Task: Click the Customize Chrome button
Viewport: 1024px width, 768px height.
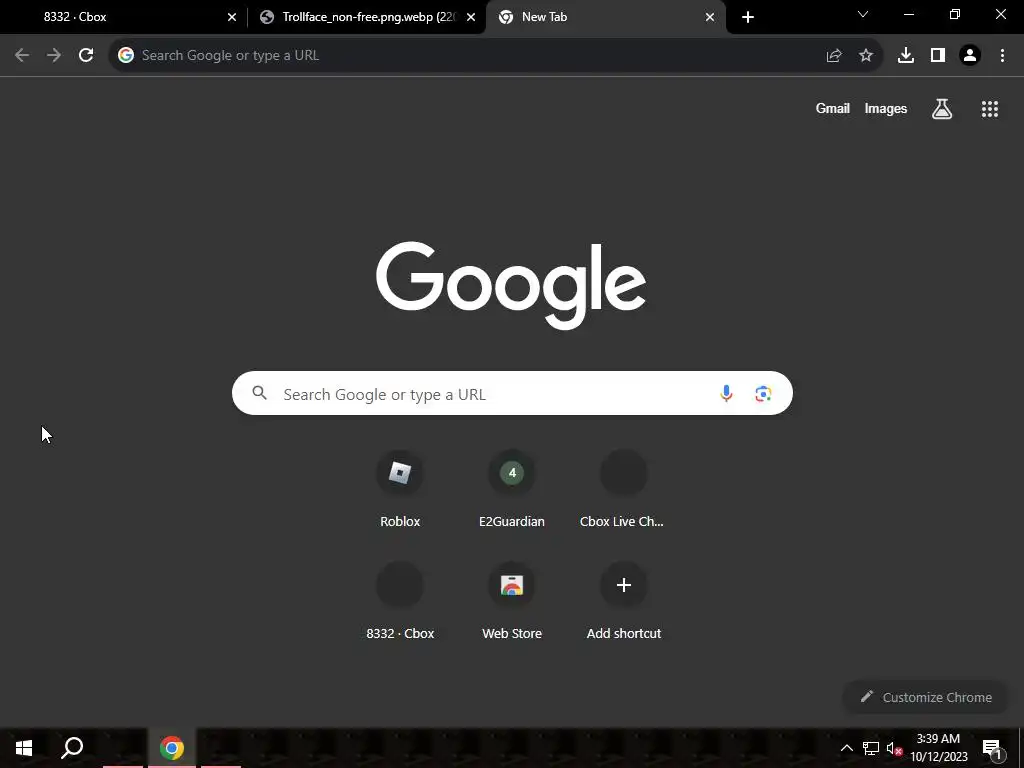Action: (925, 697)
